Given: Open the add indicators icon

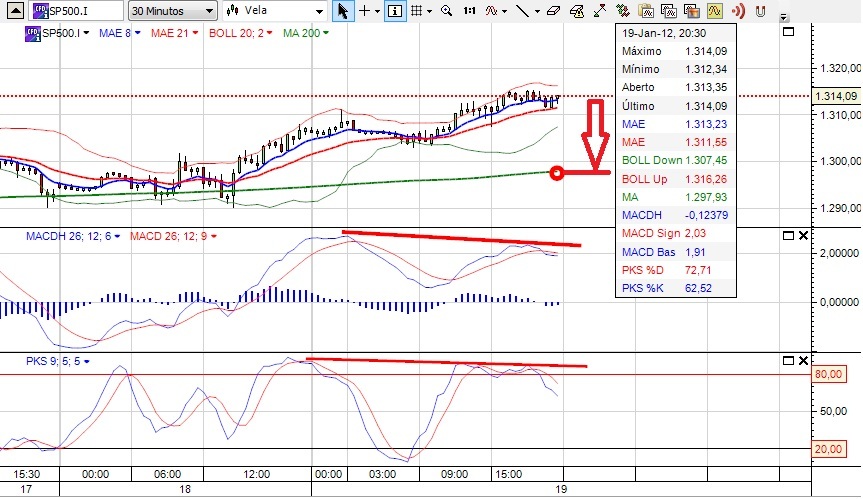Looking at the screenshot, I should coord(491,10).
